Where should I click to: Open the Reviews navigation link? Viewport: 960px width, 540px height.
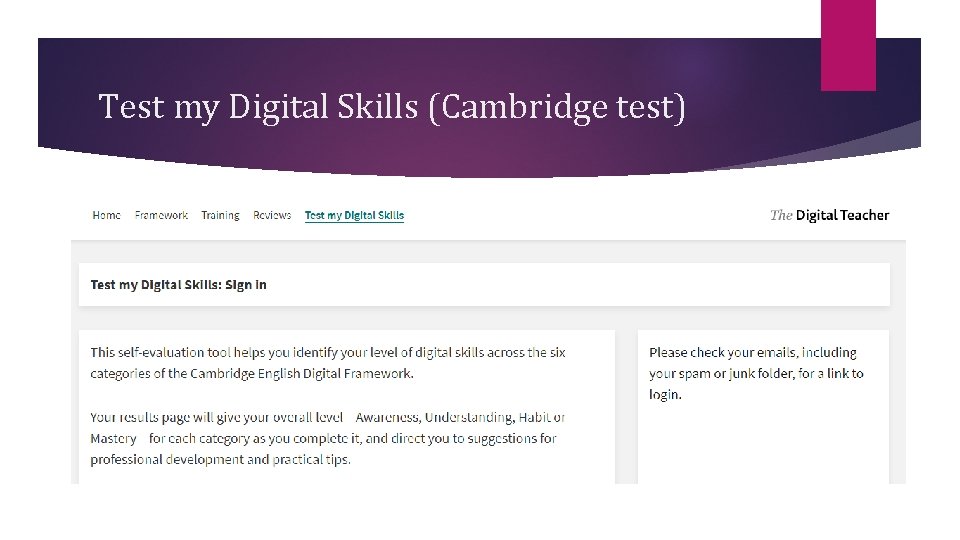tap(272, 215)
